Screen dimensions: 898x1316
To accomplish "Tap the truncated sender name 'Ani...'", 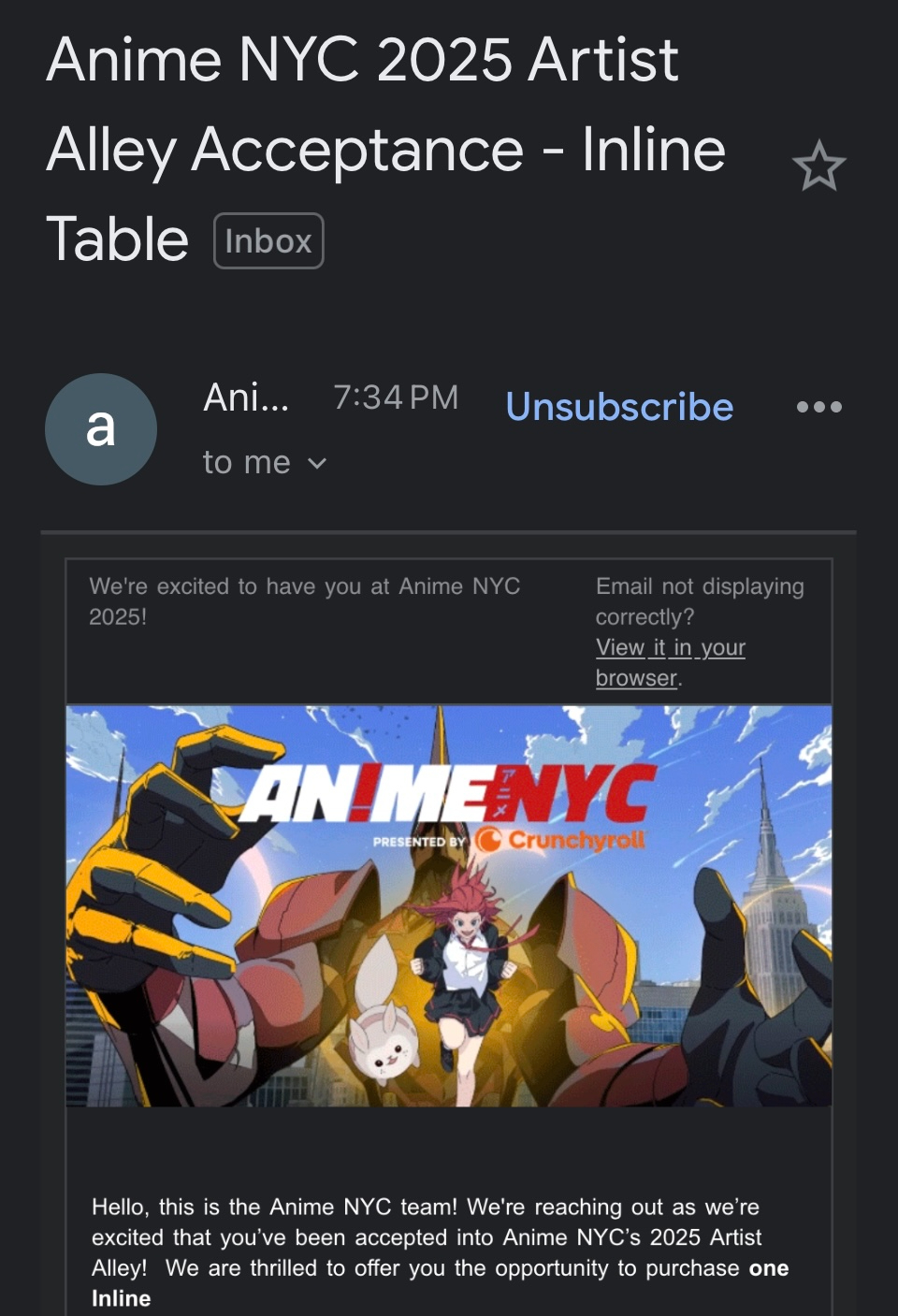I will (246, 398).
